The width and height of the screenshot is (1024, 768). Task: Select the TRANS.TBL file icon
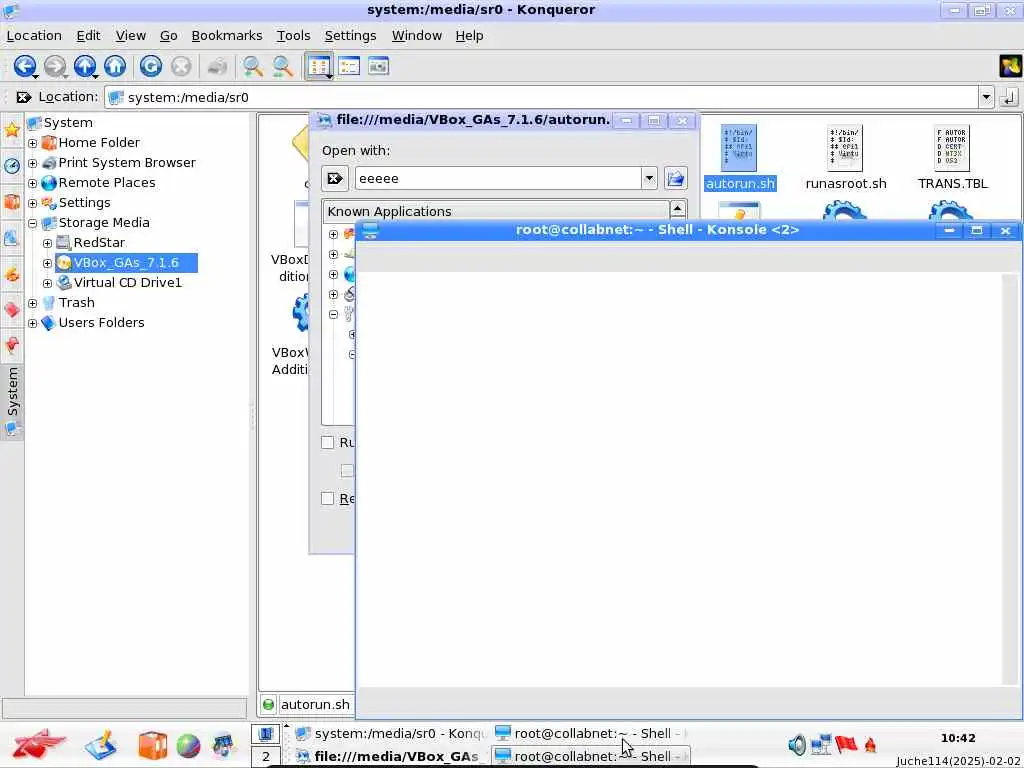tap(952, 148)
